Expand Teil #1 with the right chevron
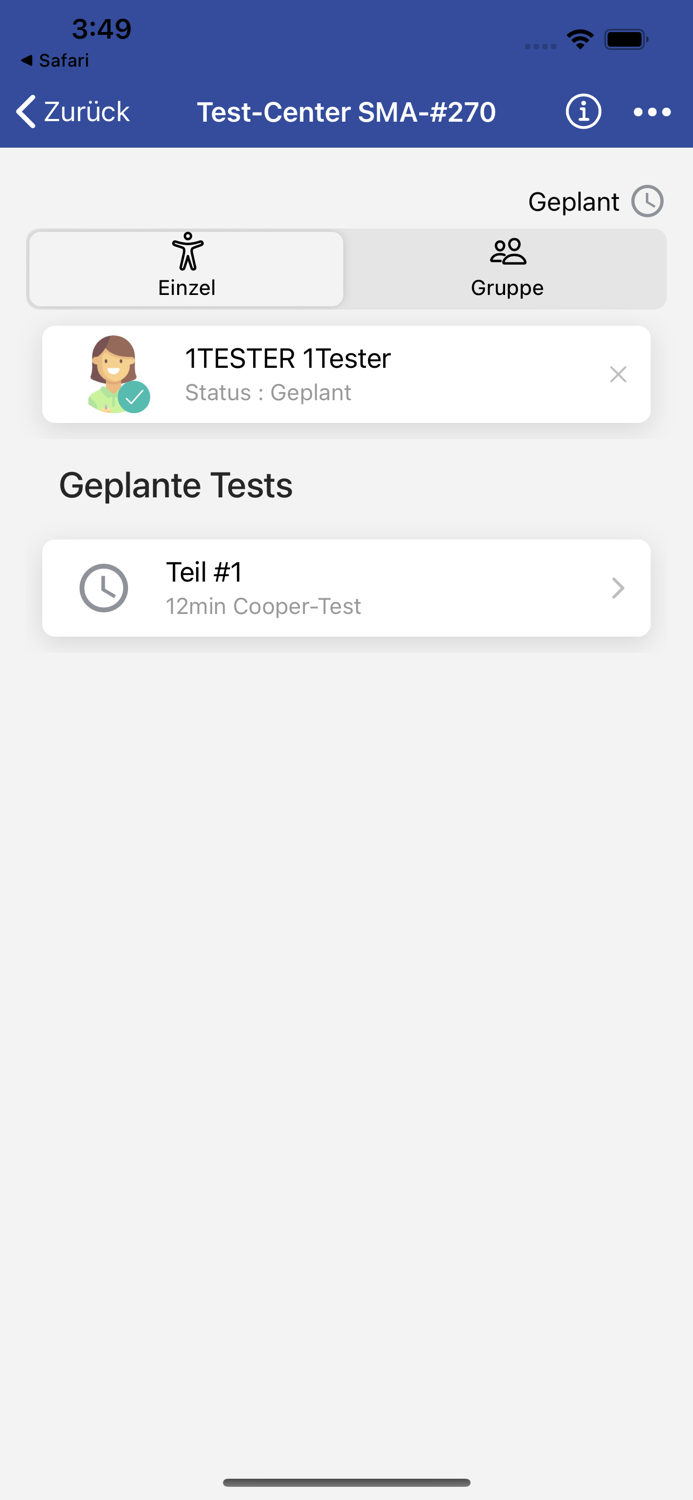Viewport: 693px width, 1500px height. (x=618, y=588)
